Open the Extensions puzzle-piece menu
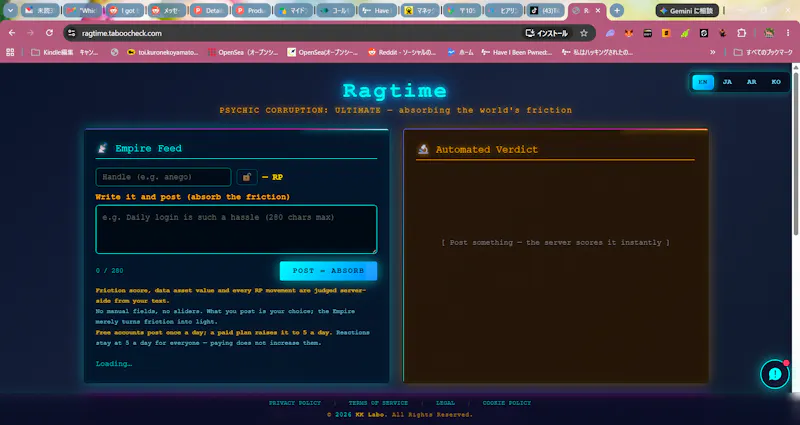This screenshot has width=800, height=425. pos(741,33)
